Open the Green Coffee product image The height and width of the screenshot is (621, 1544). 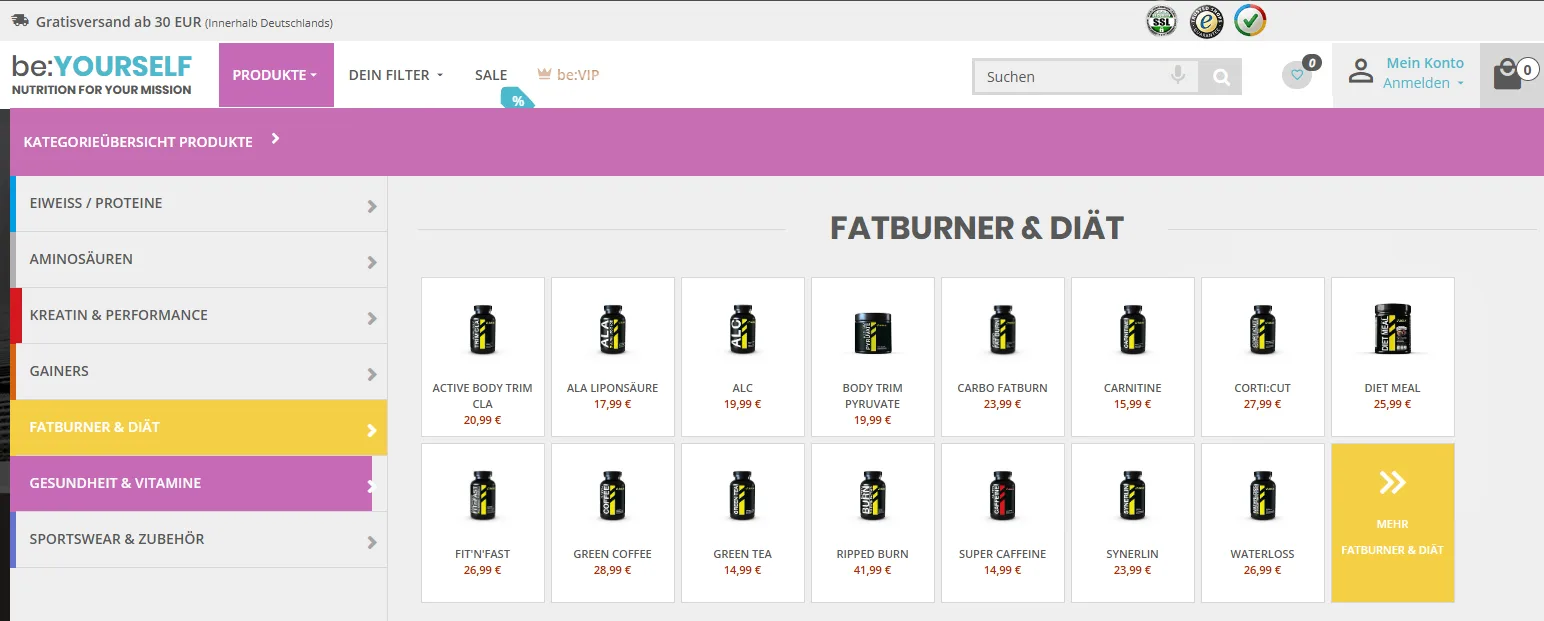tap(613, 496)
